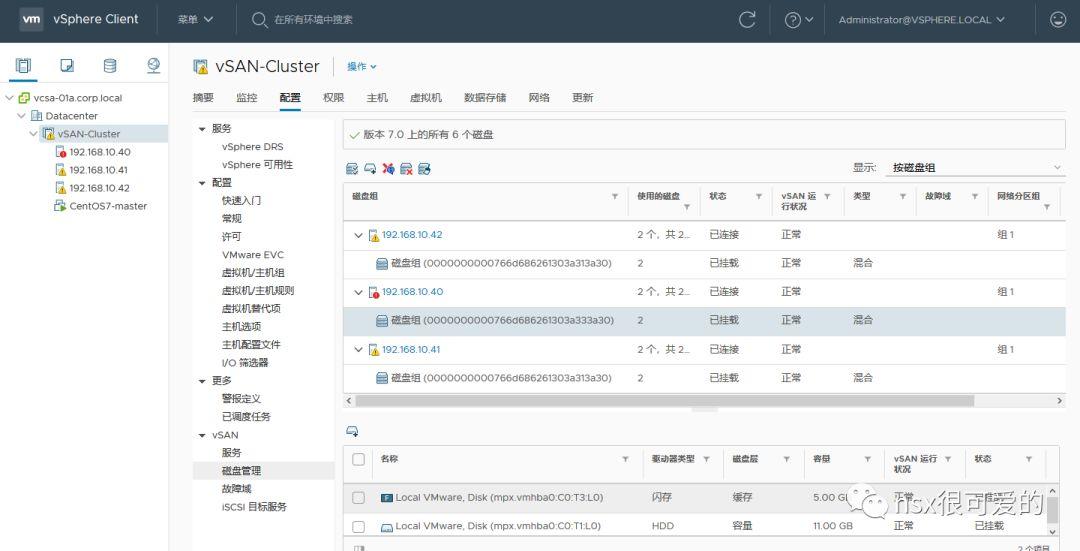Click the vSphere Client vm logo
Image resolution: width=1080 pixels, height=551 pixels.
tap(31, 19)
